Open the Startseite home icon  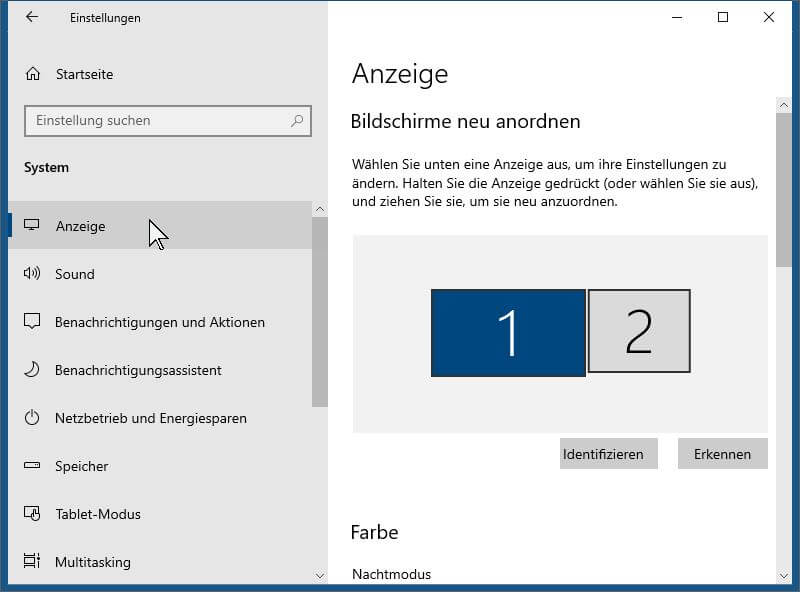pos(33,74)
